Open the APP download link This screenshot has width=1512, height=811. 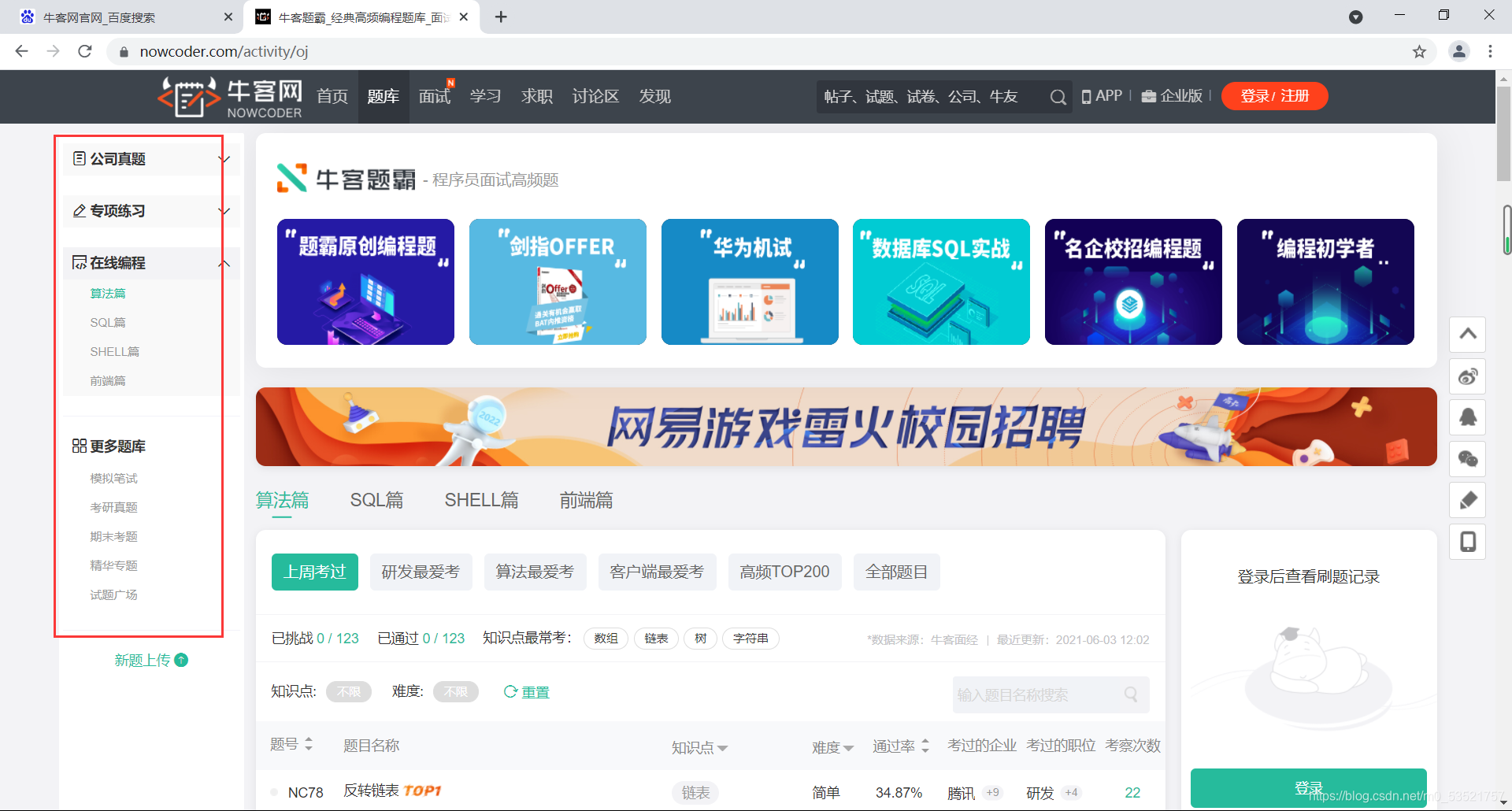[1102, 96]
